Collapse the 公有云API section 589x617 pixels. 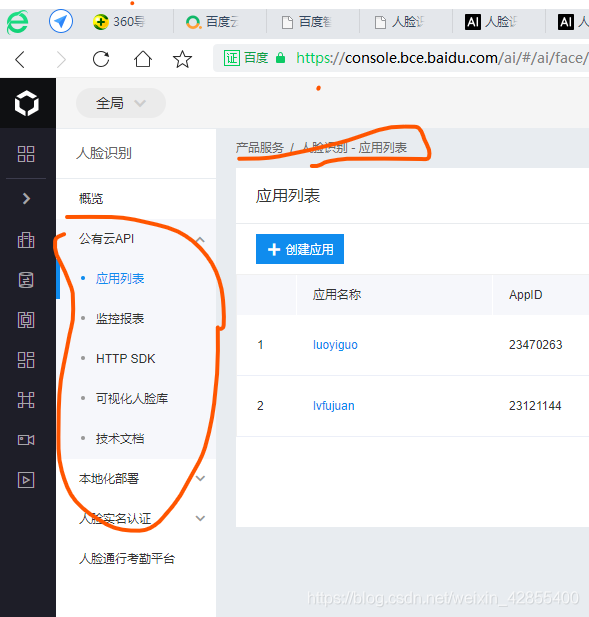coord(200,239)
